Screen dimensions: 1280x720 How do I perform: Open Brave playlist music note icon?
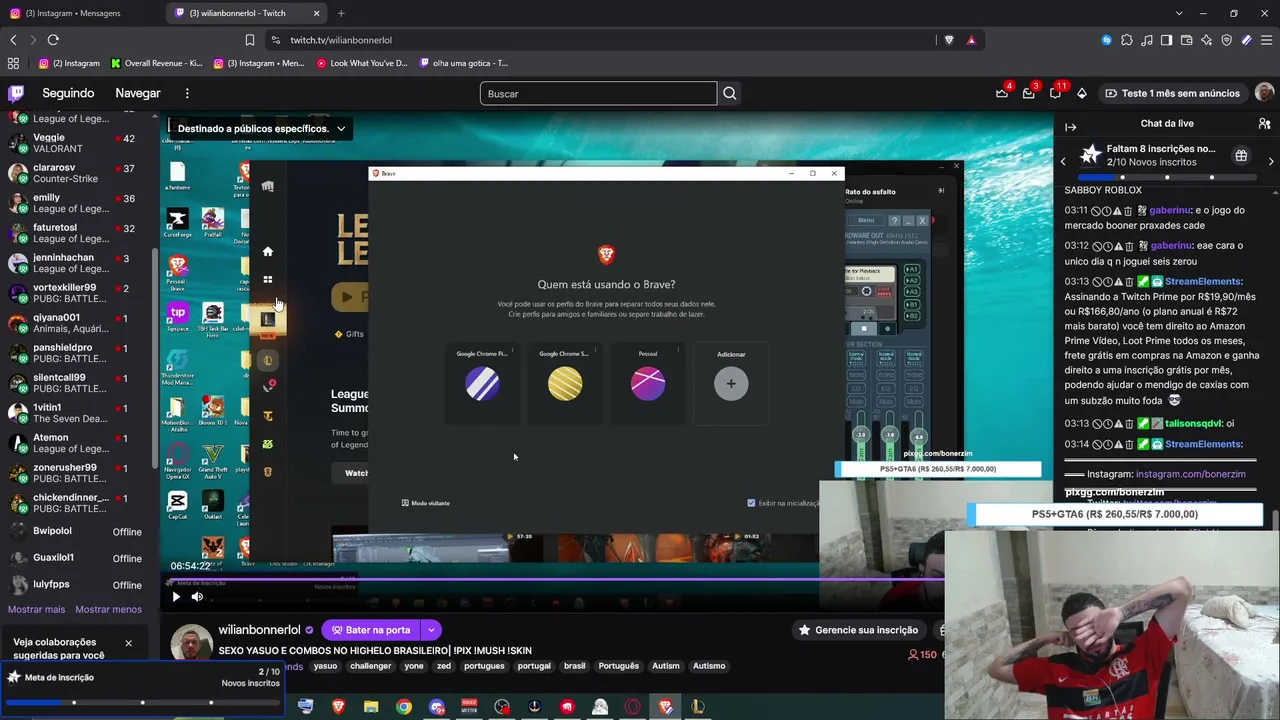1147,40
